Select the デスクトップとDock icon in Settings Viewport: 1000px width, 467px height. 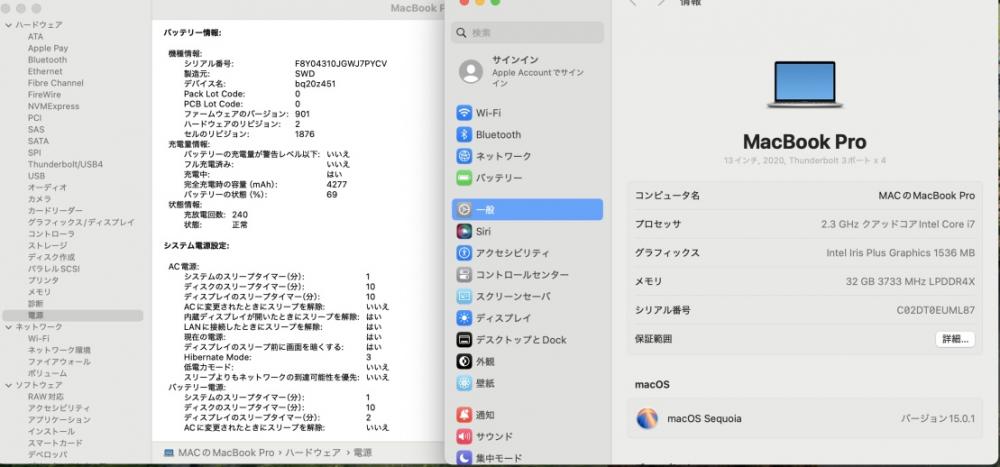(464, 340)
